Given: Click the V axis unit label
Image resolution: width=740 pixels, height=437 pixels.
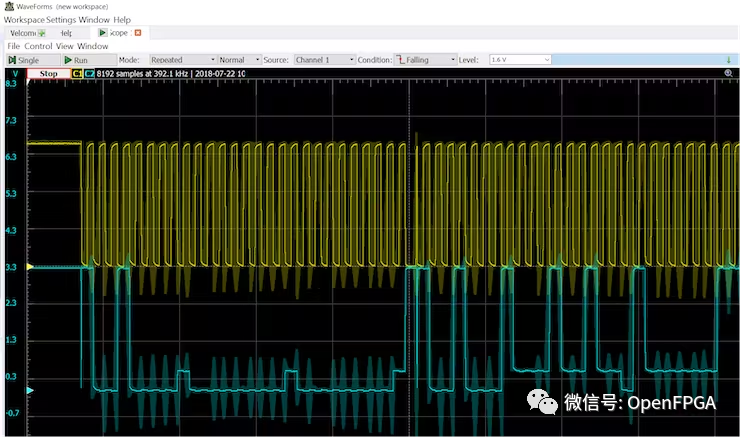Looking at the screenshot, I should pos(14,73).
